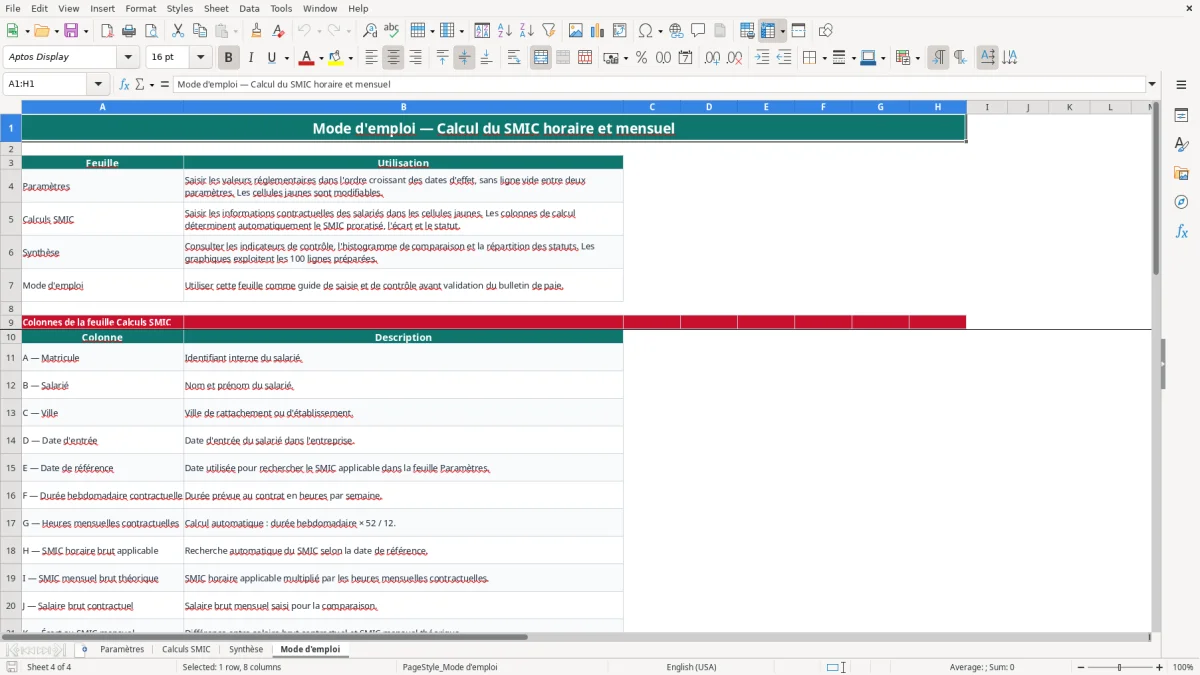This screenshot has width=1200, height=675.
Task: Increase indent icon
Action: pos(762,58)
